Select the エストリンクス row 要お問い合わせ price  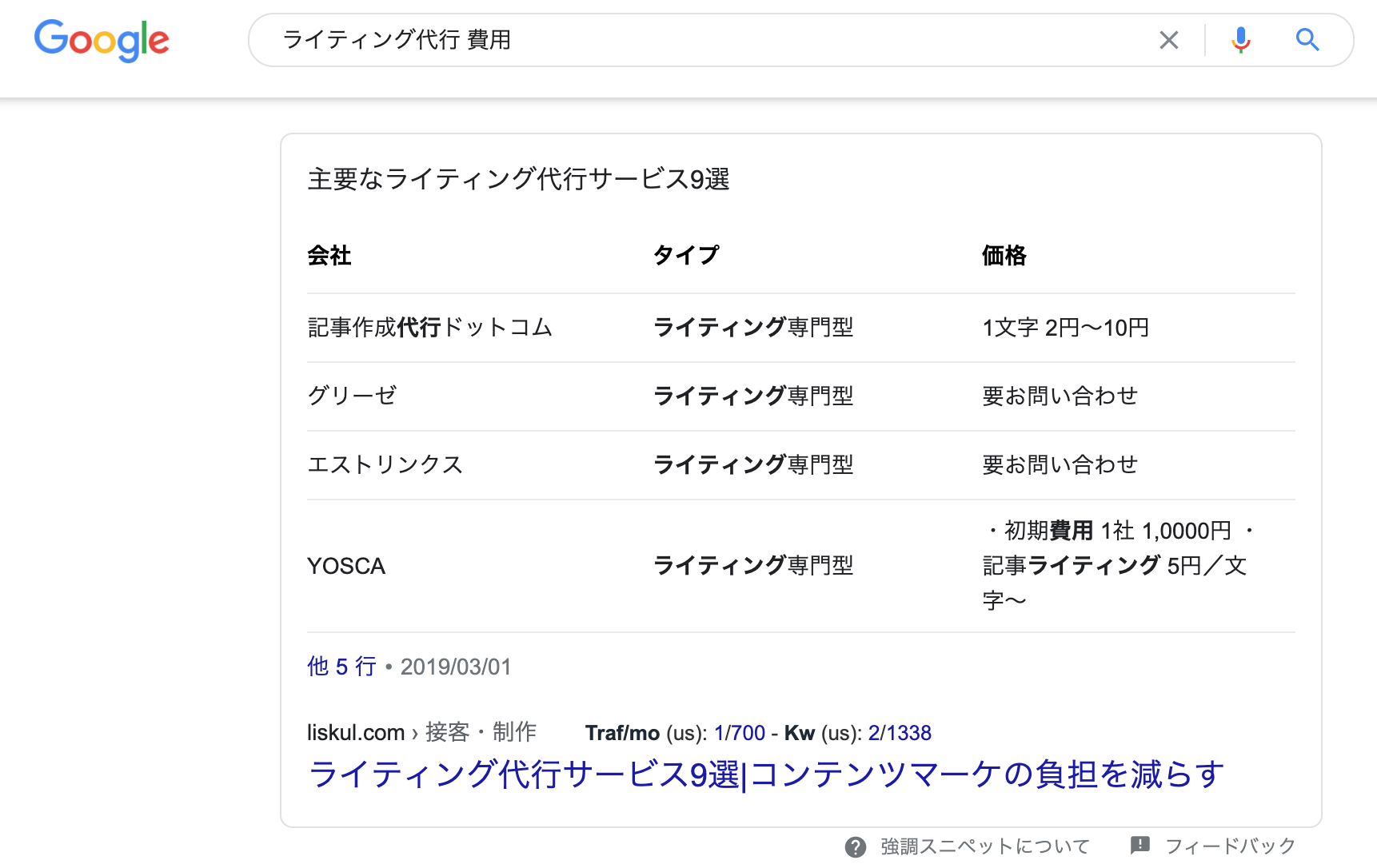tap(1060, 465)
